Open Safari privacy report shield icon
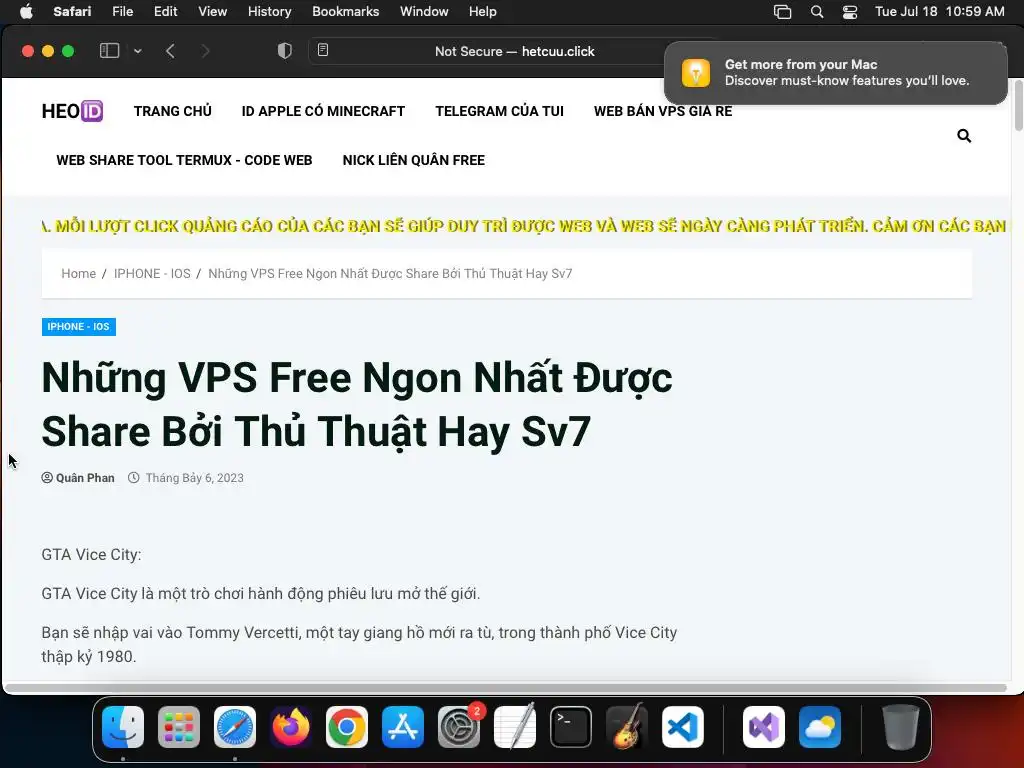Viewport: 1024px width, 768px height. (x=285, y=51)
